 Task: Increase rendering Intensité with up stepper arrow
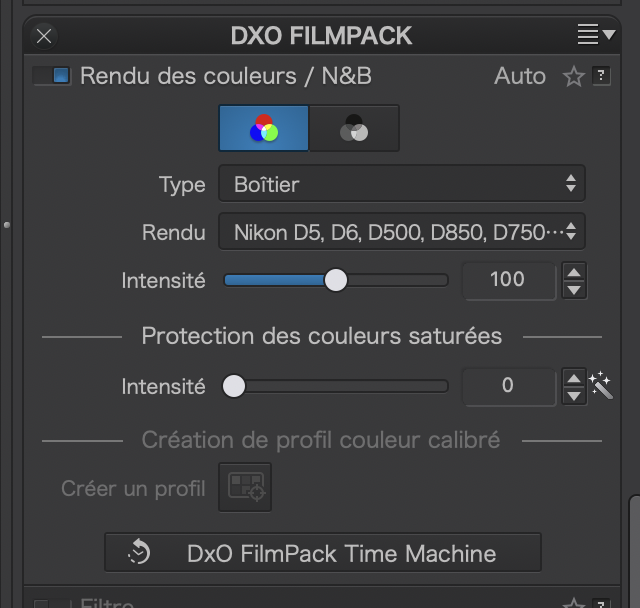point(574,272)
